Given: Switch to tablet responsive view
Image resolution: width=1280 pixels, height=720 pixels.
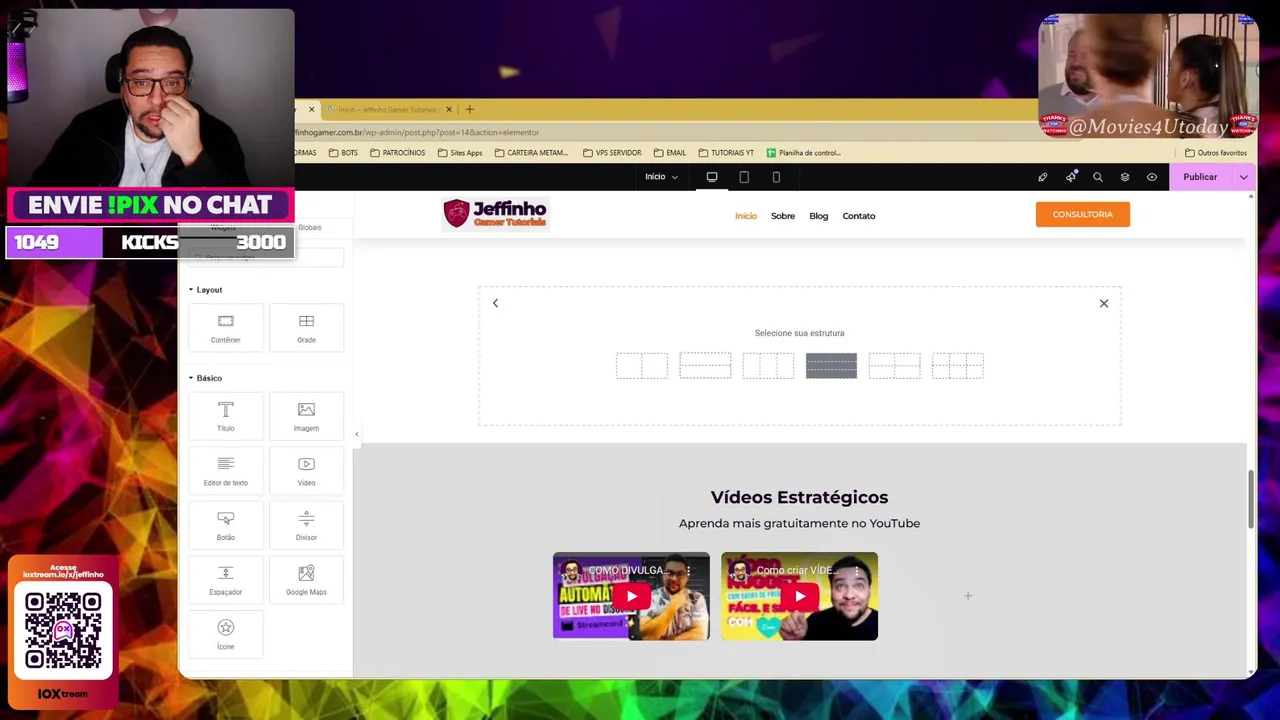Looking at the screenshot, I should point(744,177).
